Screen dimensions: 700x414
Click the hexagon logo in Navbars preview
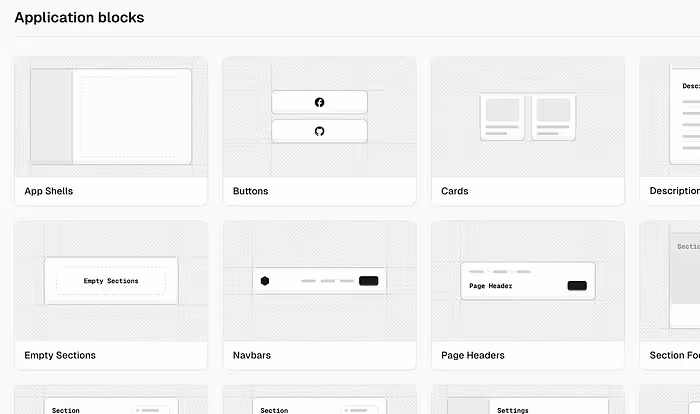265,281
